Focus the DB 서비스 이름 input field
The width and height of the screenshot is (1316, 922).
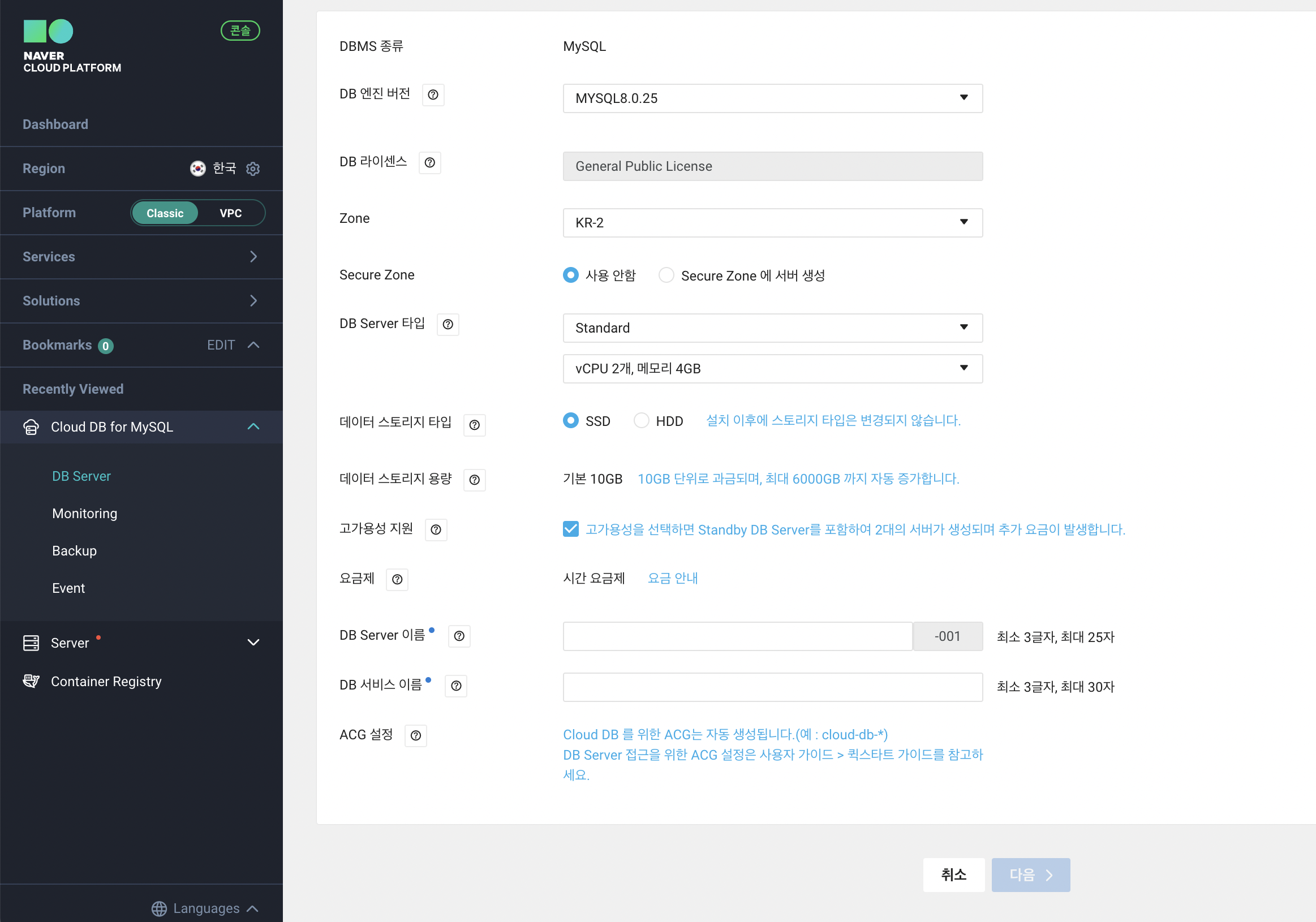773,687
